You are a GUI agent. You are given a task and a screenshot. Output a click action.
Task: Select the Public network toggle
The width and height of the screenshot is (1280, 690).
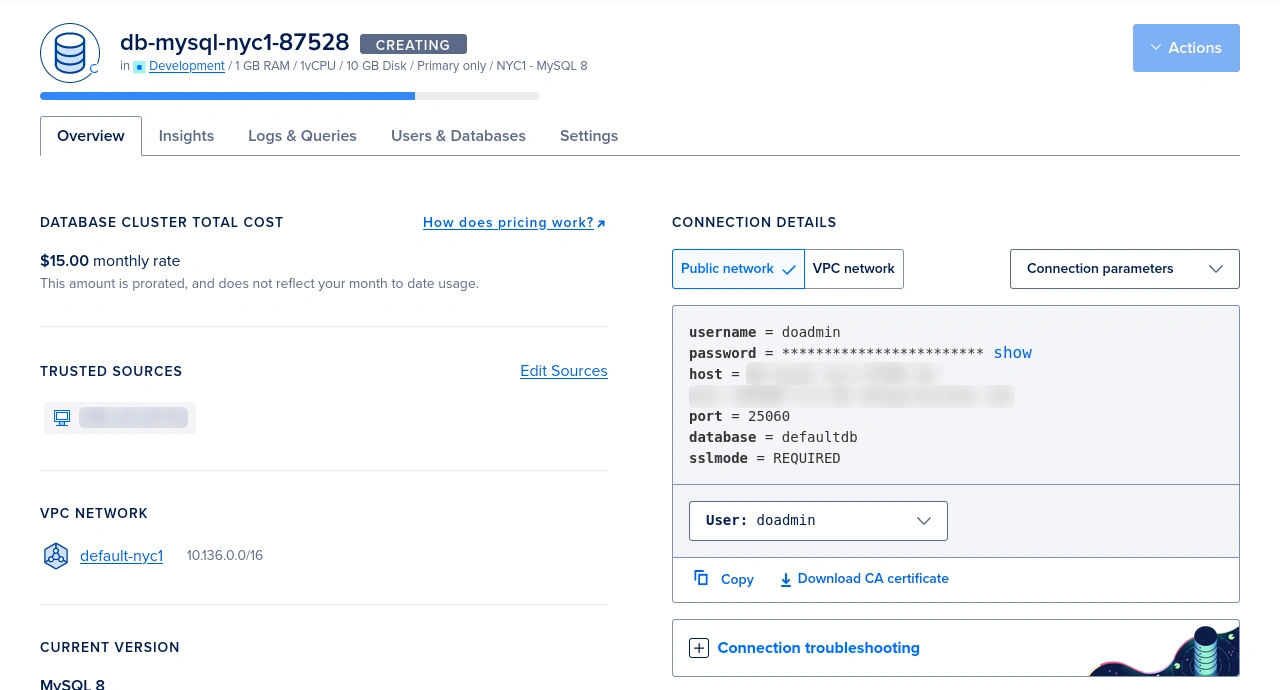coord(738,269)
